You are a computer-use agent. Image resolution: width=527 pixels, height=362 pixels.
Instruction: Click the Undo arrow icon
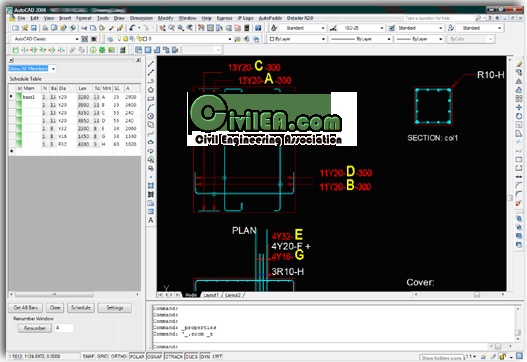[132, 28]
